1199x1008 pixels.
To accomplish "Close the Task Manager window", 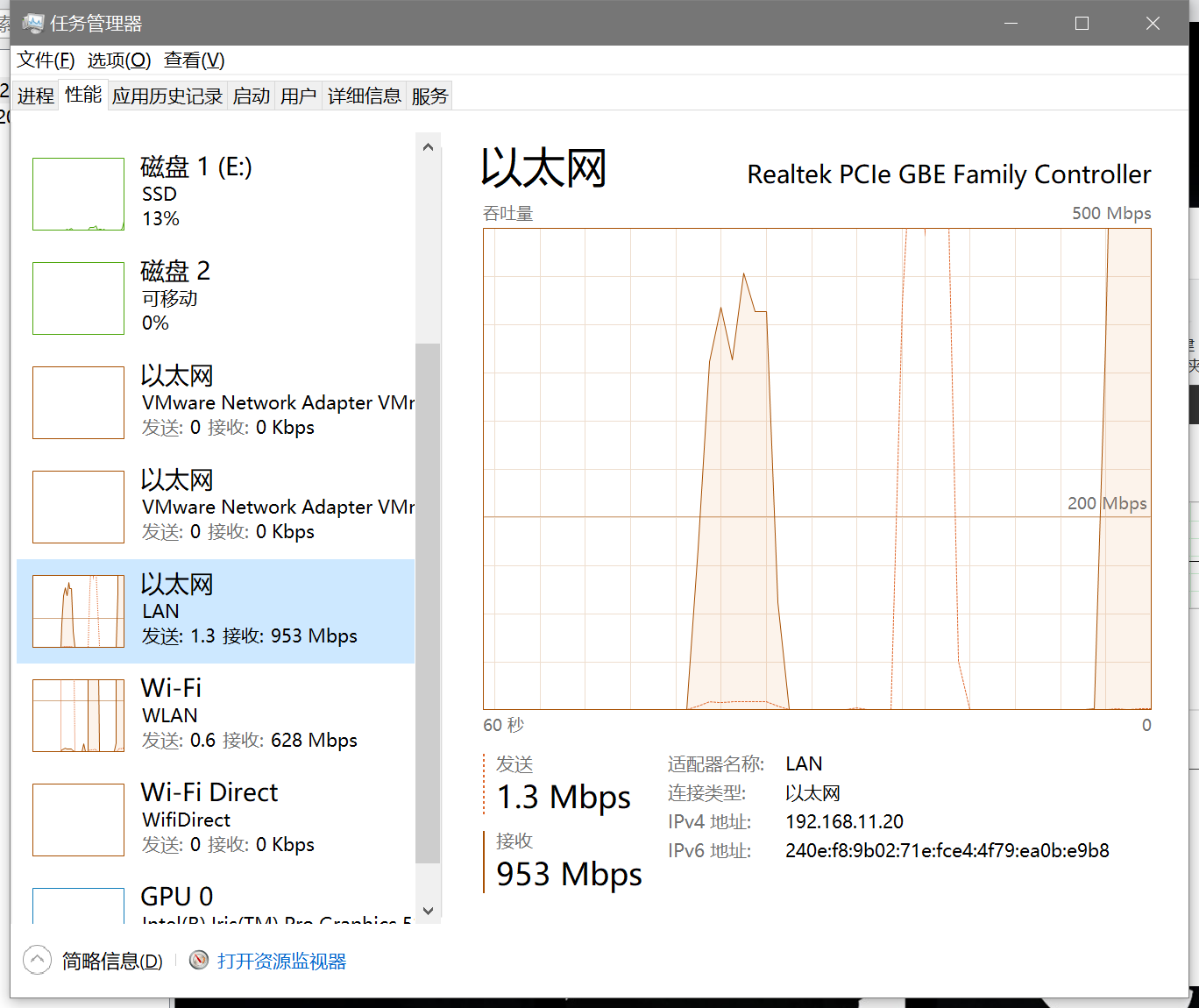I will tap(1153, 24).
